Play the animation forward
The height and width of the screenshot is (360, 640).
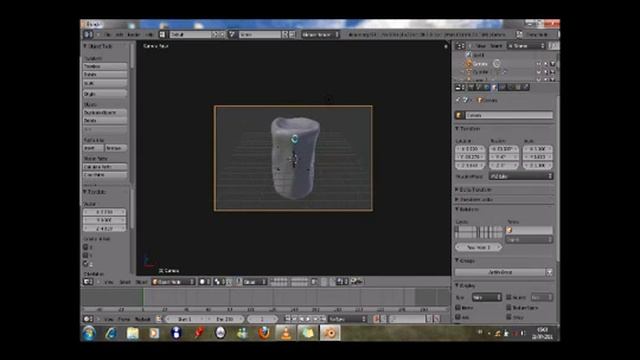(x=309, y=319)
